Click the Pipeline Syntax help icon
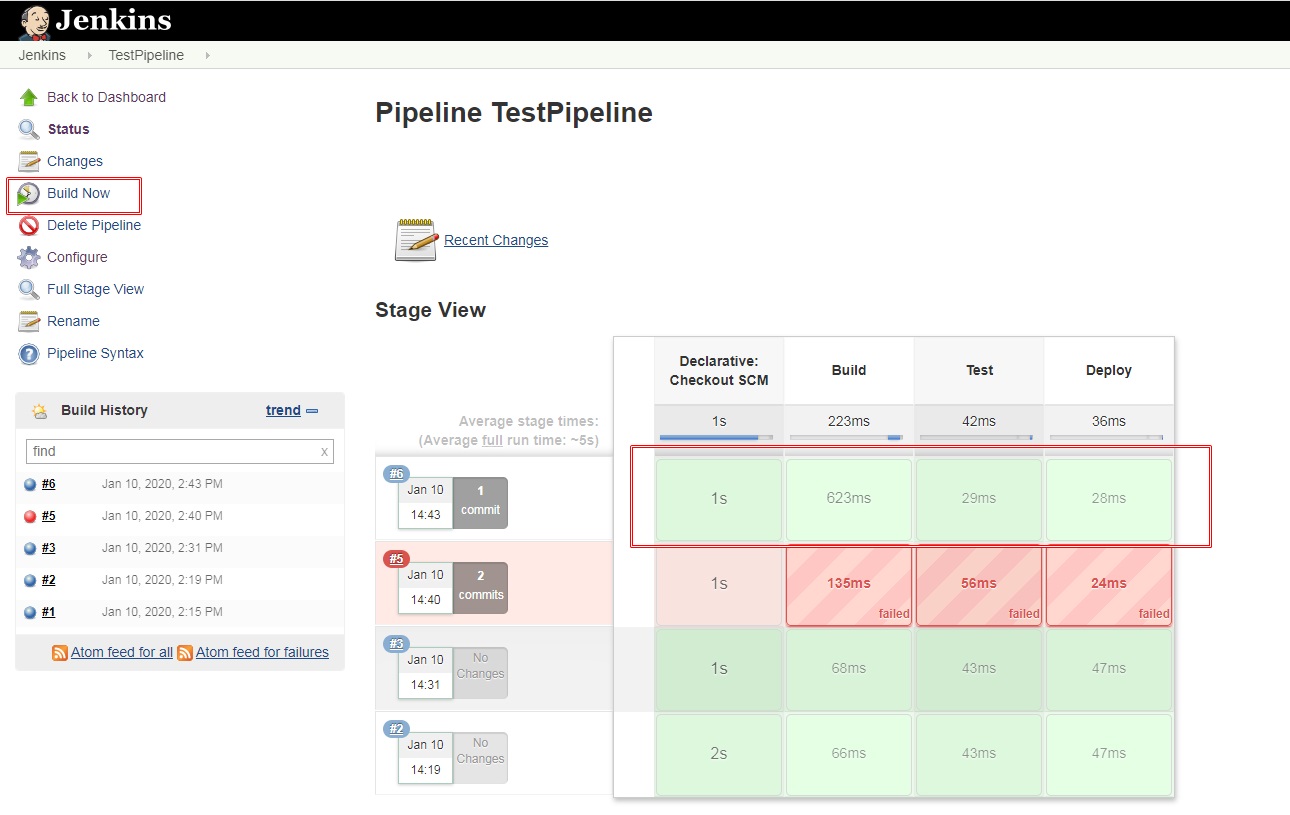 coord(29,353)
